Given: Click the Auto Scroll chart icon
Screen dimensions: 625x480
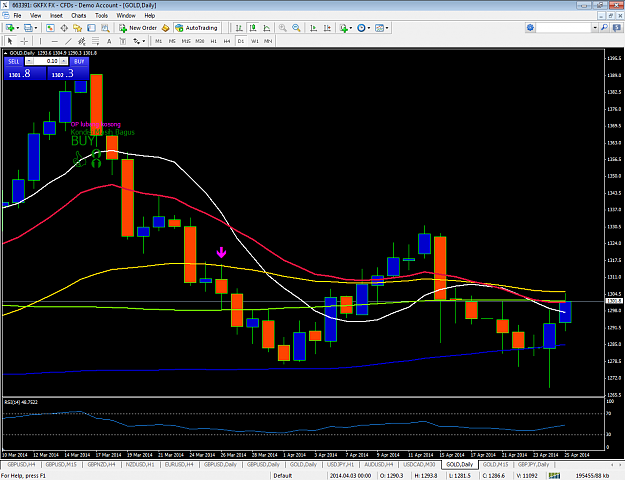Looking at the screenshot, I should 314,28.
